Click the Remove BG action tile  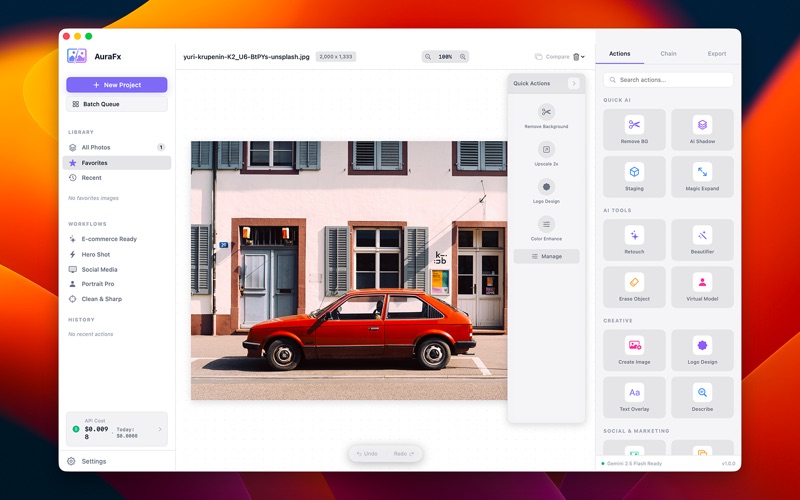[x=634, y=130]
